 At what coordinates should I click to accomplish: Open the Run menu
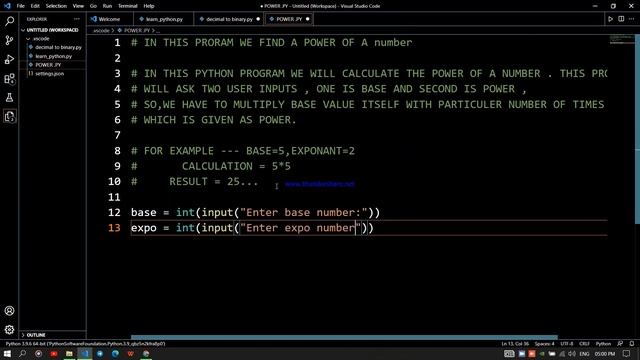[x=107, y=6]
